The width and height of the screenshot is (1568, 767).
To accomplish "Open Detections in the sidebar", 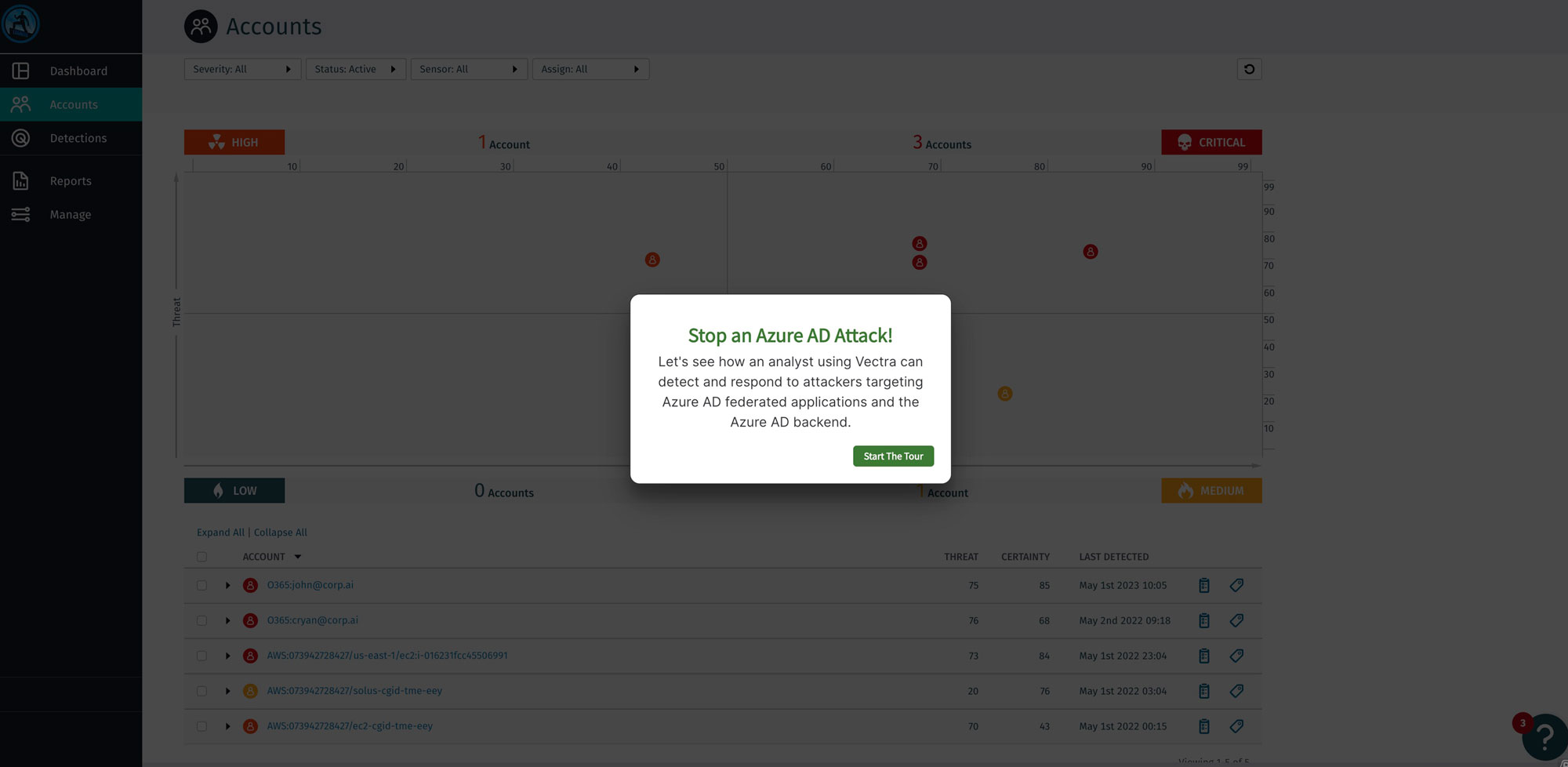I will click(x=71, y=139).
